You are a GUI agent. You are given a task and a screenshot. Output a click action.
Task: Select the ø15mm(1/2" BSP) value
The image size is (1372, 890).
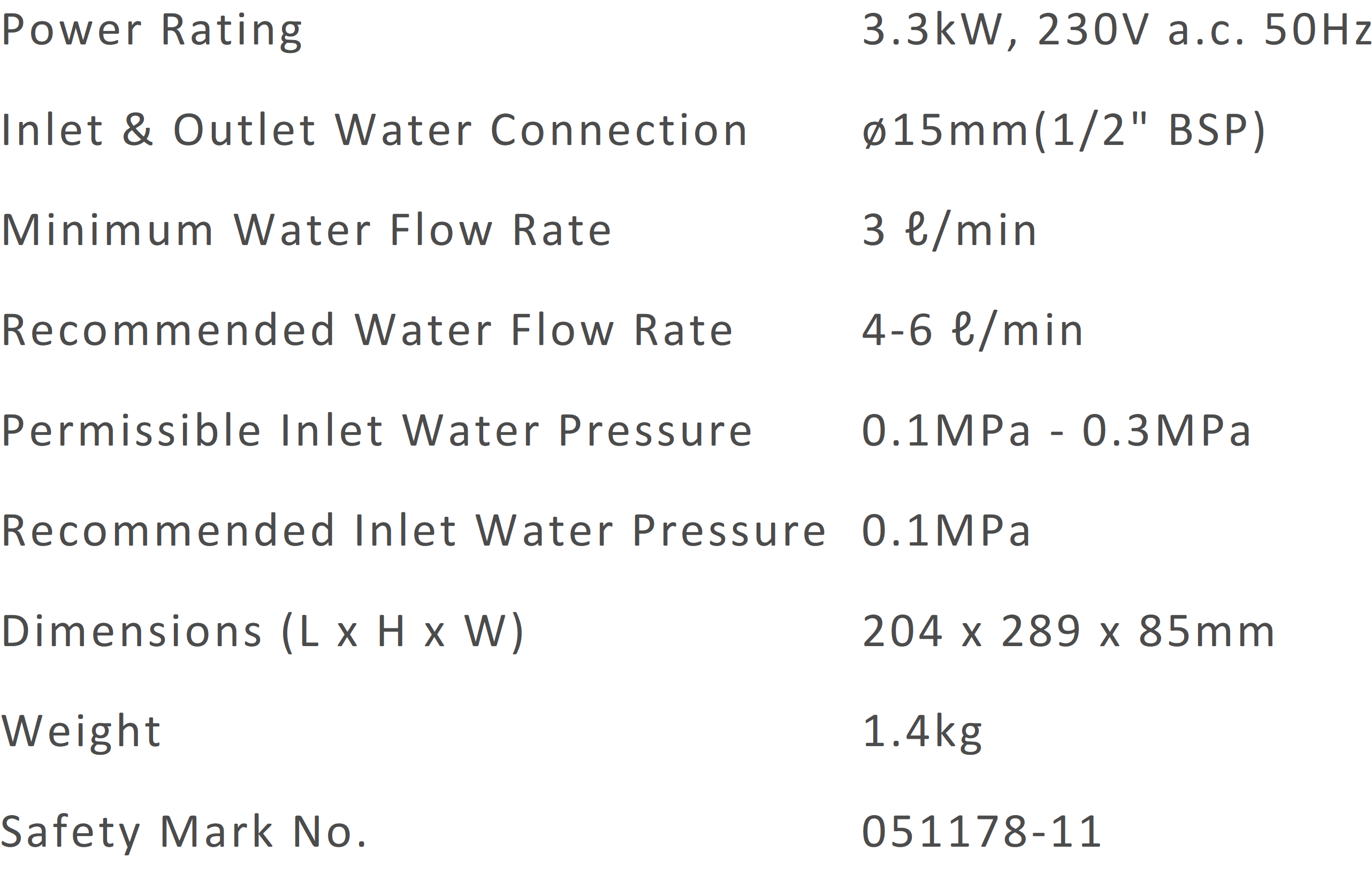(1064, 132)
